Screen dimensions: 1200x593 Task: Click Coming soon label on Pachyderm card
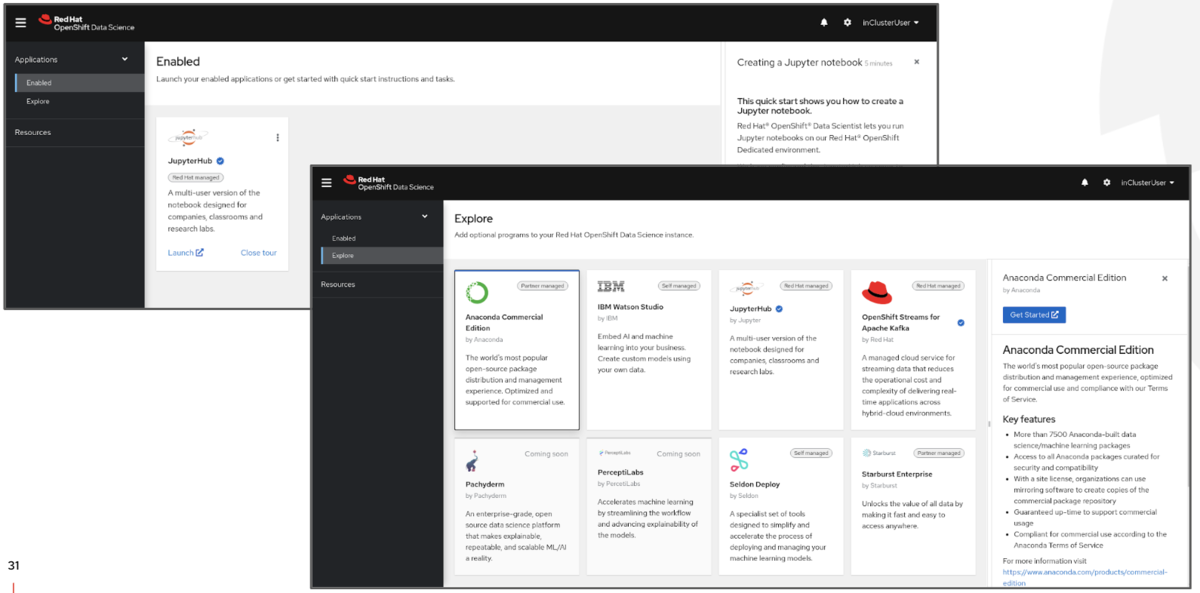(546, 454)
